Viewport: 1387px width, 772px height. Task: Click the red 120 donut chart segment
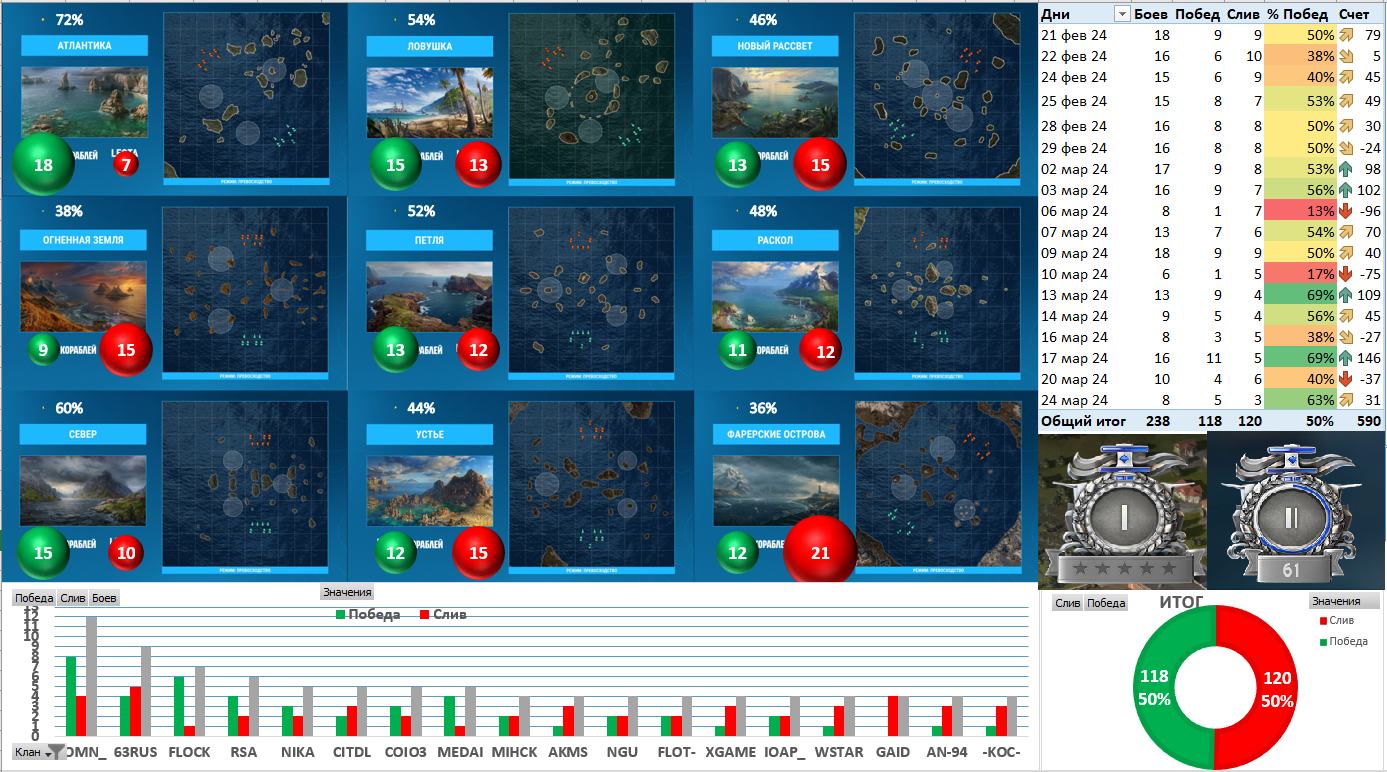click(x=1278, y=689)
